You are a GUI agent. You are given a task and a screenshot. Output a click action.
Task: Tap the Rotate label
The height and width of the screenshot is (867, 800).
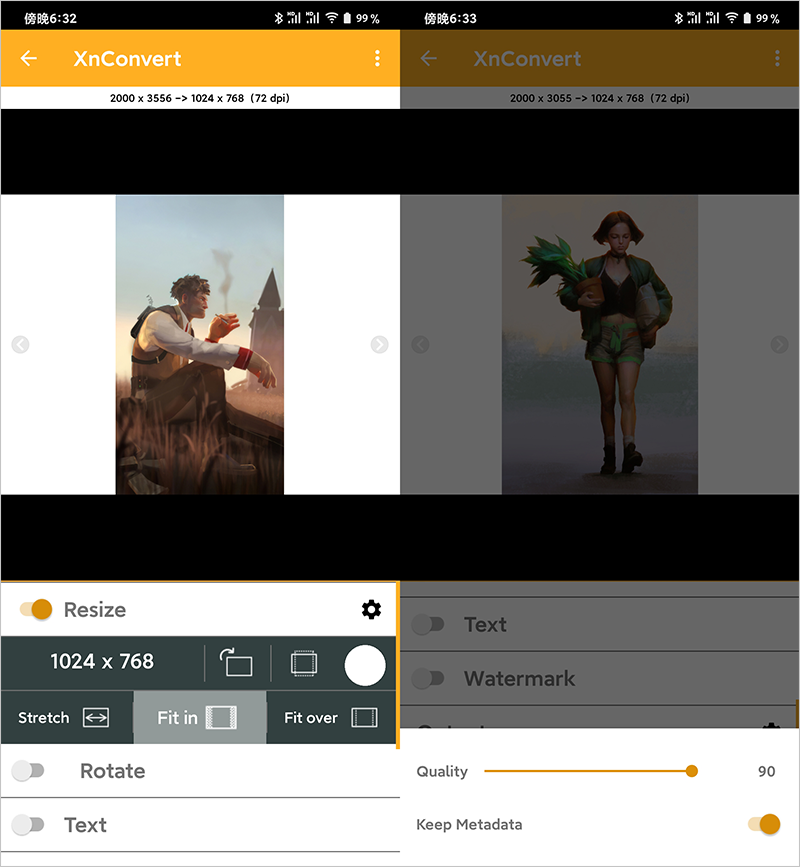[x=113, y=771]
